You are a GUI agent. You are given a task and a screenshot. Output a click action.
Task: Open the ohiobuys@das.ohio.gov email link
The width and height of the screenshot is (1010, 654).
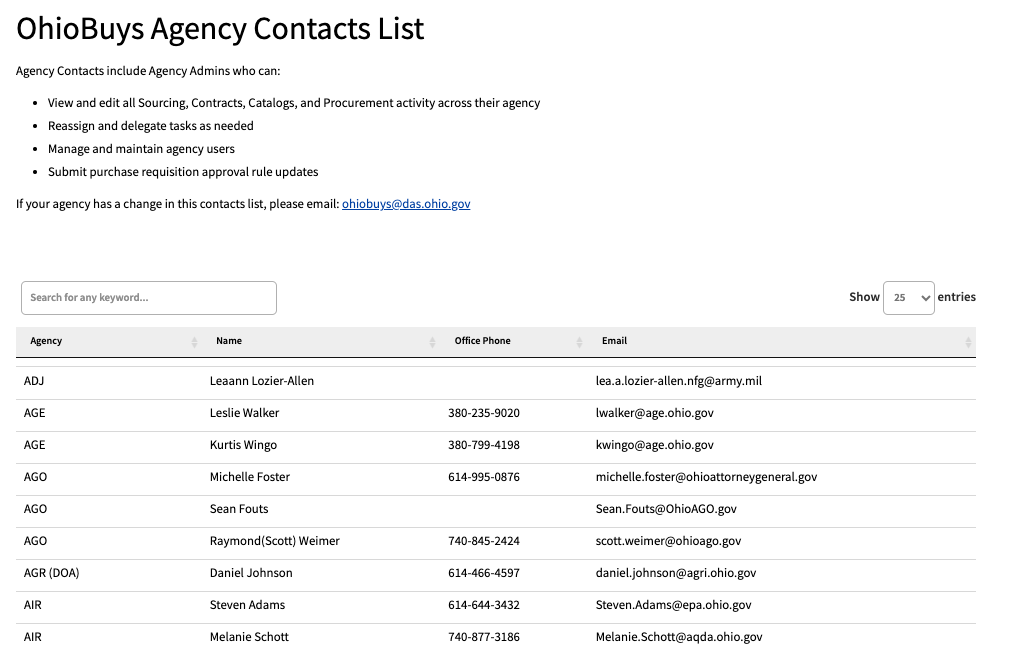(405, 204)
